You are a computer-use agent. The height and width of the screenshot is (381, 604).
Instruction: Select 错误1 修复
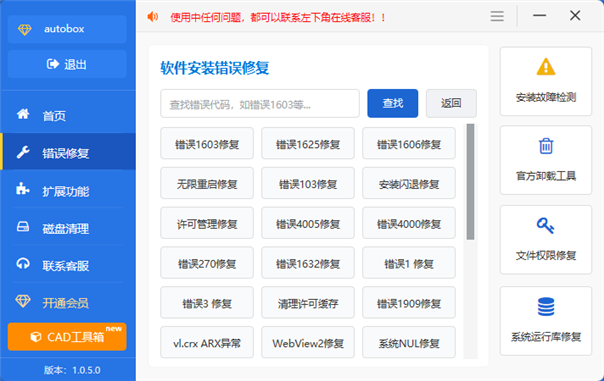(409, 263)
